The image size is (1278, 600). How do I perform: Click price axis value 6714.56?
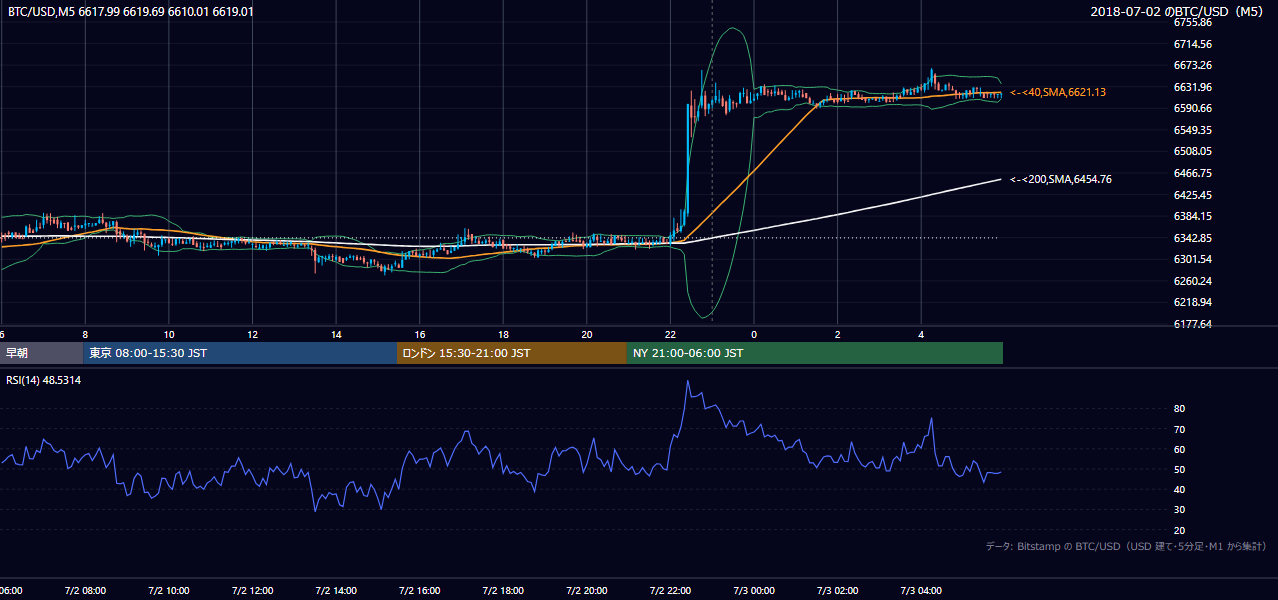tap(1193, 44)
